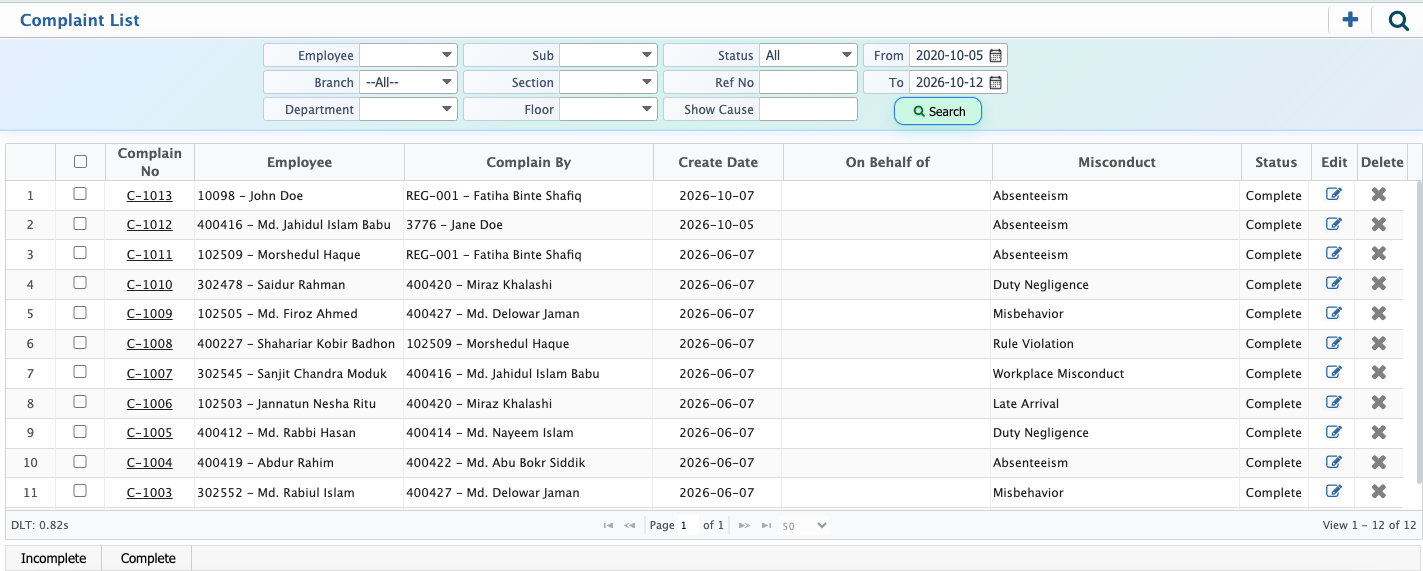Sort by Employee column header
This screenshot has width=1423, height=571.
pyautogui.click(x=299, y=162)
